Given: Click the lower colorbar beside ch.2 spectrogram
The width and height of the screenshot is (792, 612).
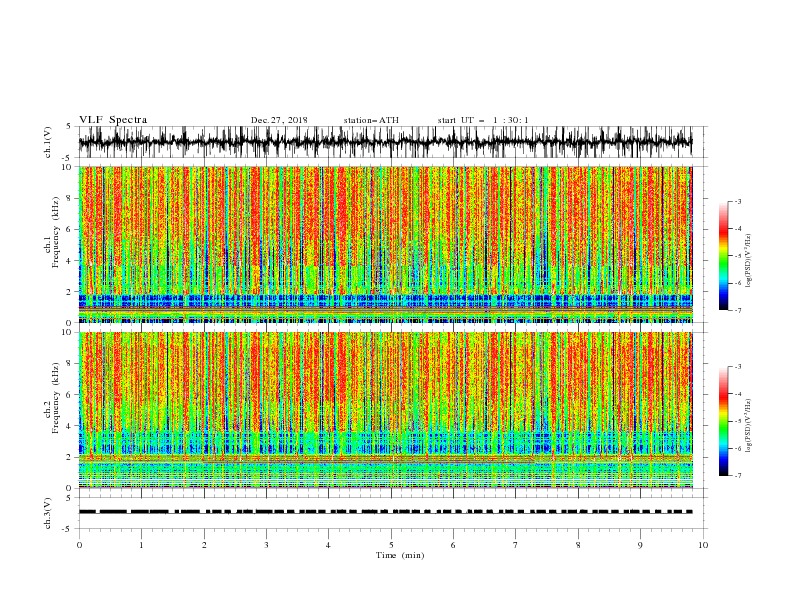Looking at the screenshot, I should point(723,421).
